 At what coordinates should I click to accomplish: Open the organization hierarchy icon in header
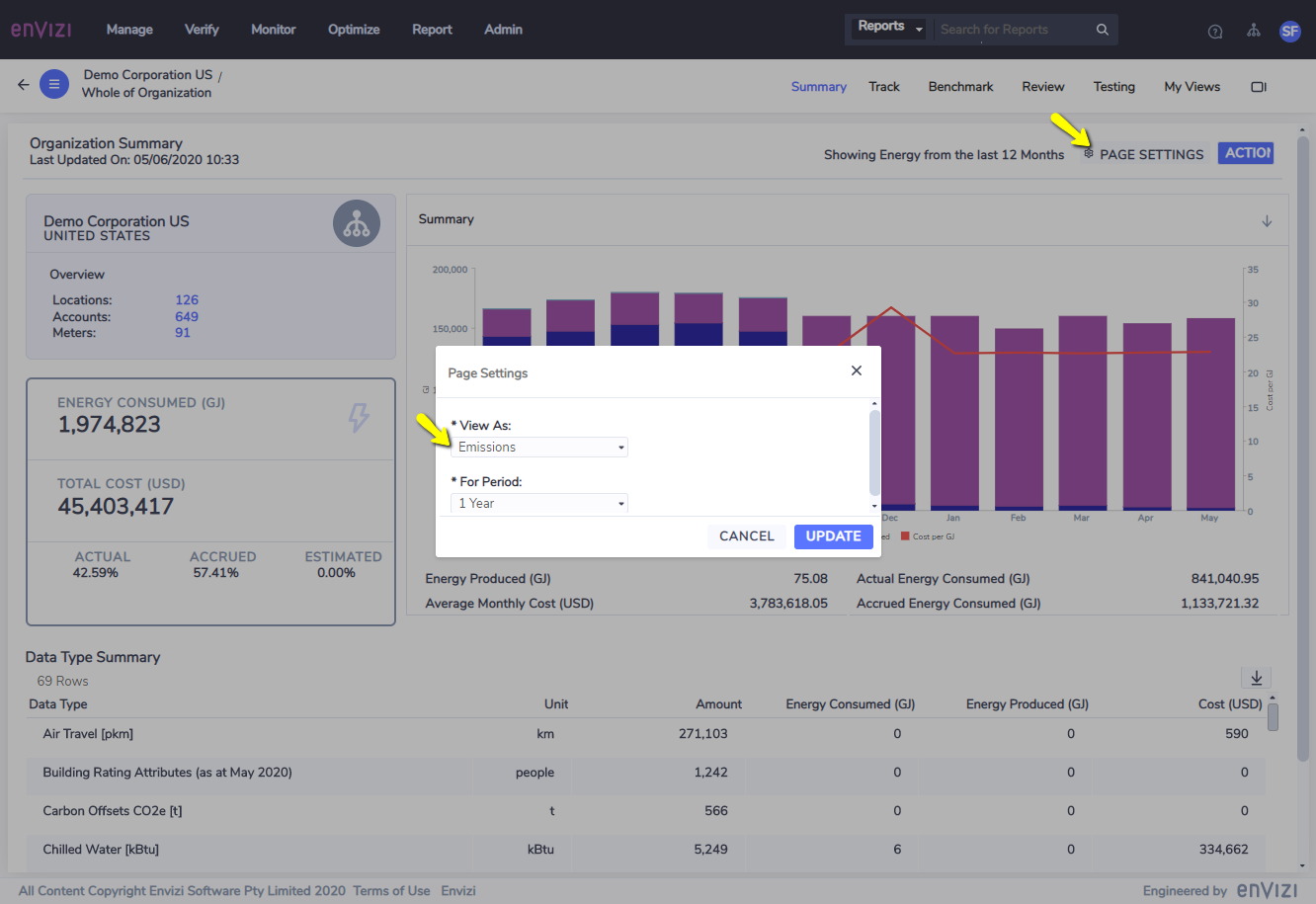coord(1254,30)
